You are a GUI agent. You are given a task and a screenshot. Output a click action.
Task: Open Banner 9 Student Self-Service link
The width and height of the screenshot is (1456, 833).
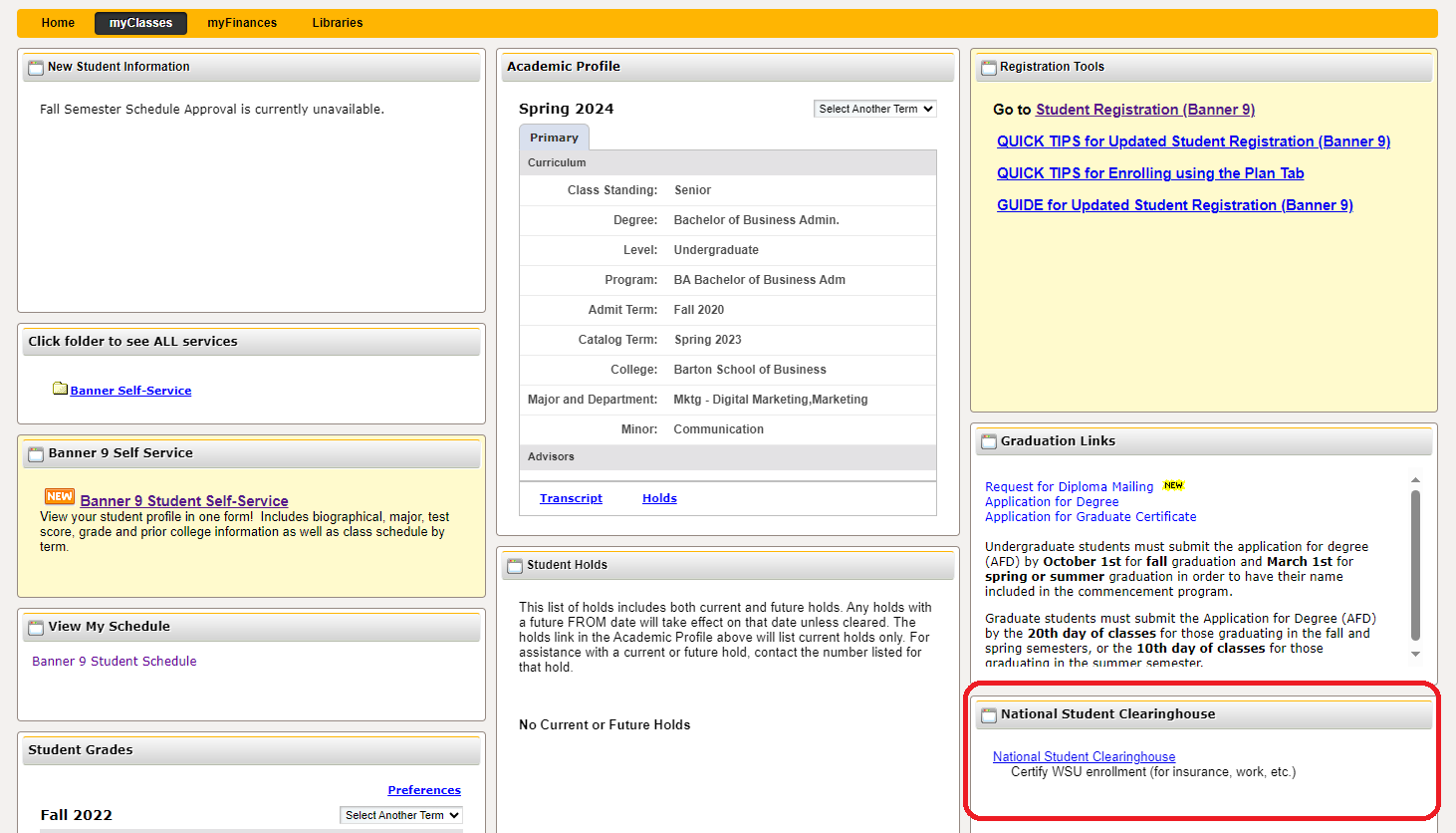tap(184, 501)
